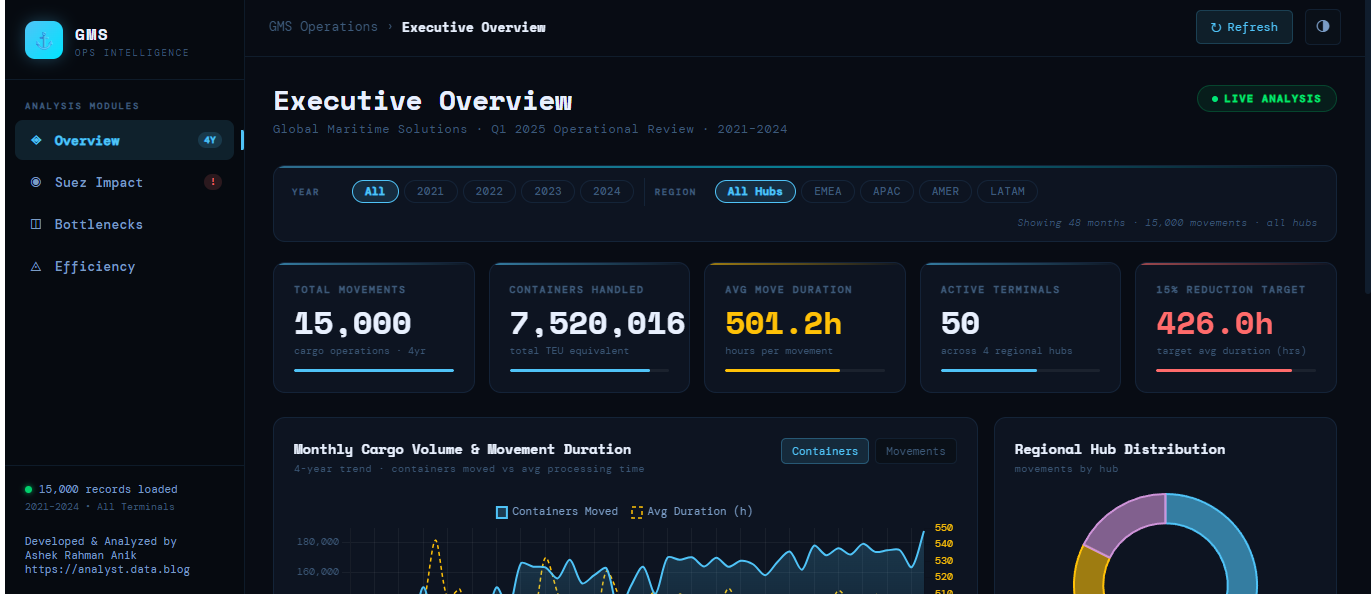Viewport: 1371px width, 594px height.
Task: Click the red alert badge on Suez Impact
Action: (212, 182)
